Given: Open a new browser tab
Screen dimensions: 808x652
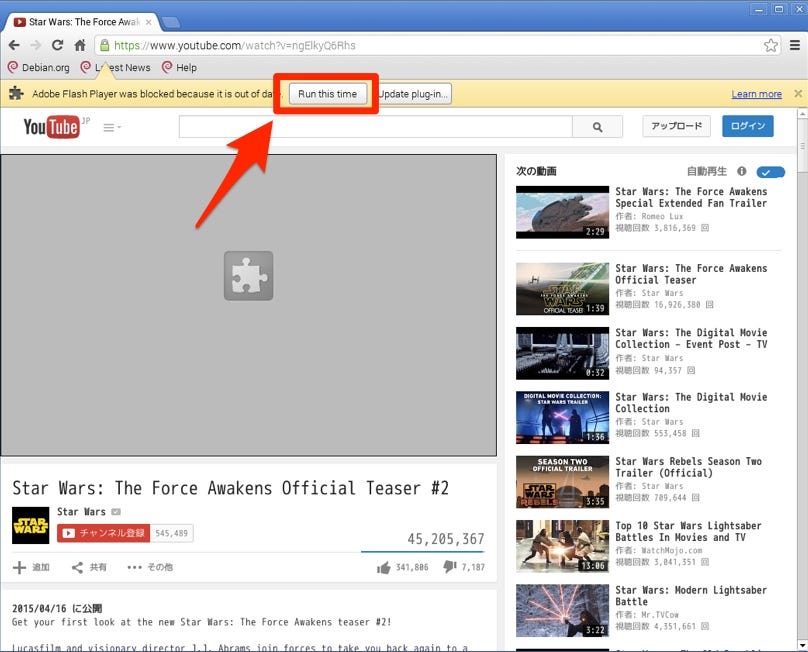Looking at the screenshot, I should 171,23.
